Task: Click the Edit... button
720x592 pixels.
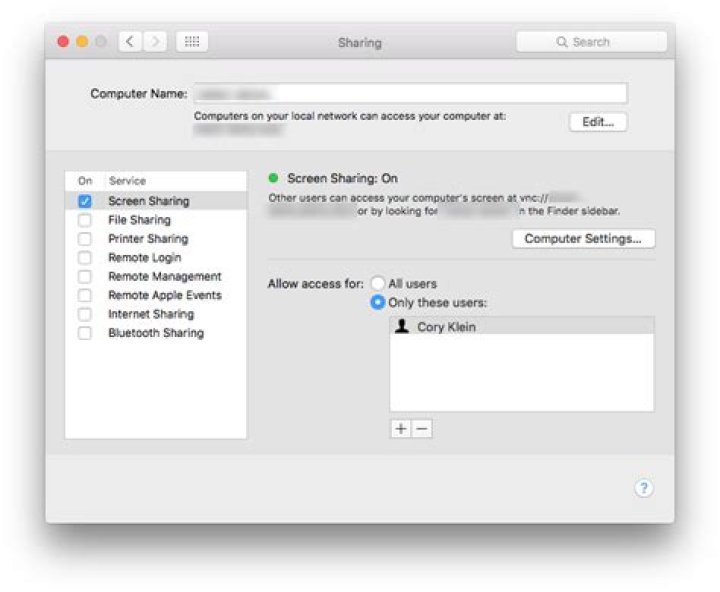Action: [598, 122]
